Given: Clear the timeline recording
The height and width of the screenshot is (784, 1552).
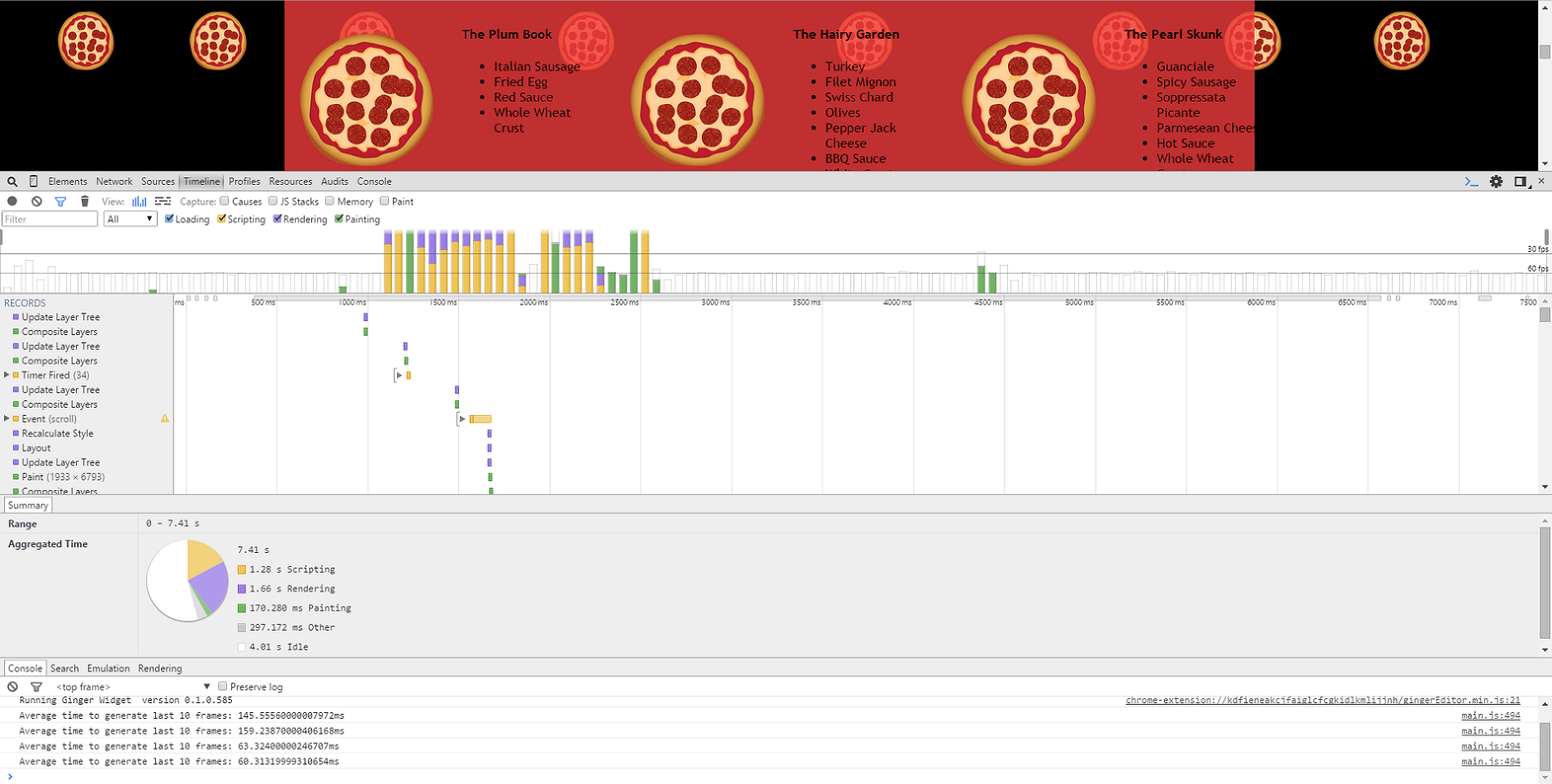Looking at the screenshot, I should (x=36, y=201).
